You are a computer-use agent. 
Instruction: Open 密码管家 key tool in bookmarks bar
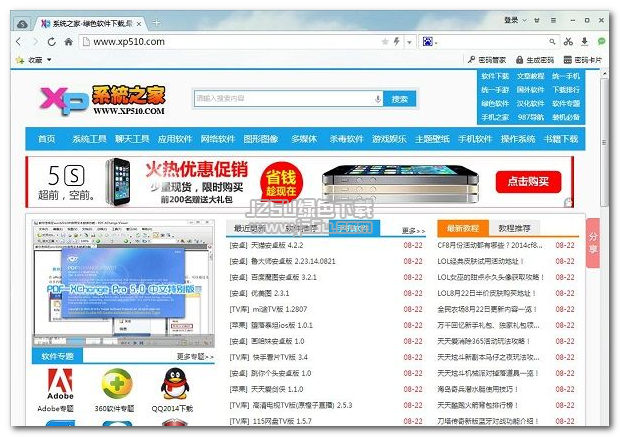487,60
